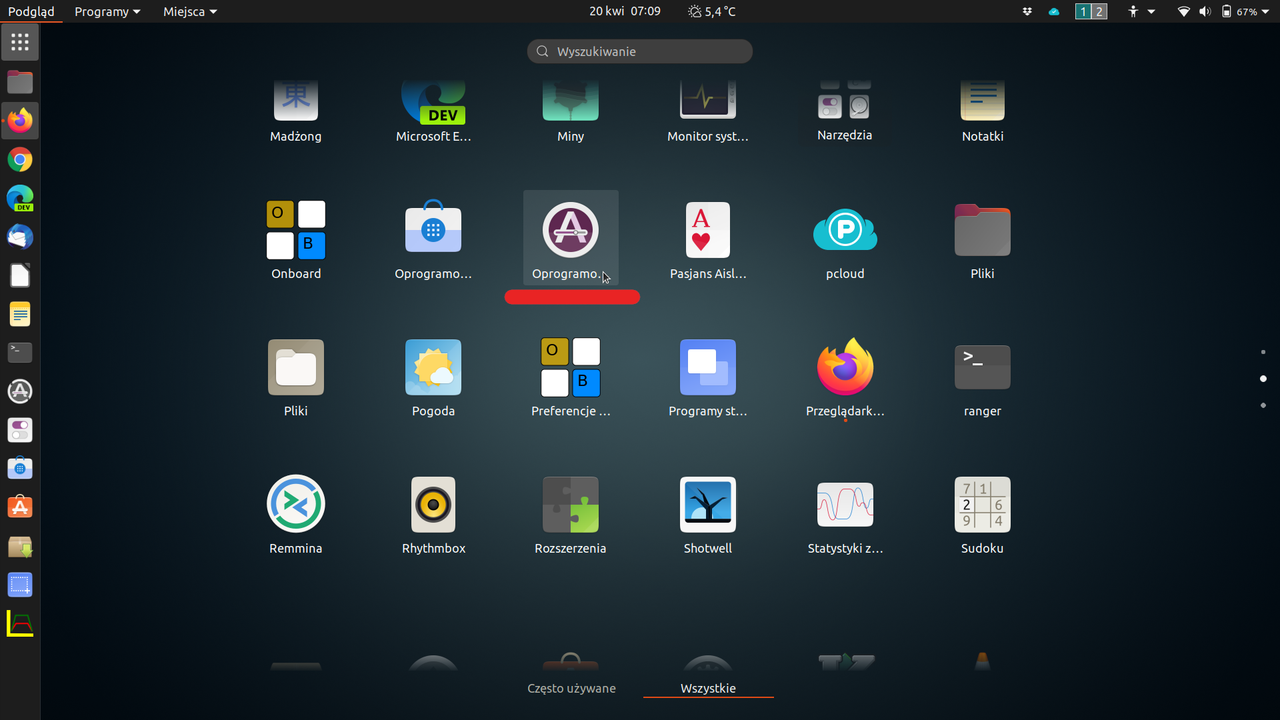This screenshot has height=720, width=1280.
Task: Click the Wyszukiwanie search field
Action: pyautogui.click(x=640, y=51)
